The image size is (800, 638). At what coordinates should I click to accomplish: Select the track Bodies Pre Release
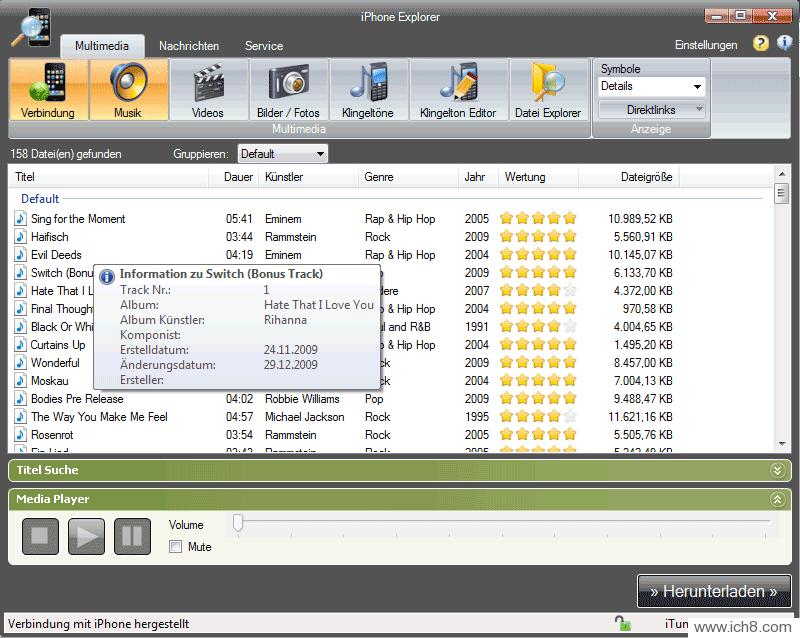(77, 399)
